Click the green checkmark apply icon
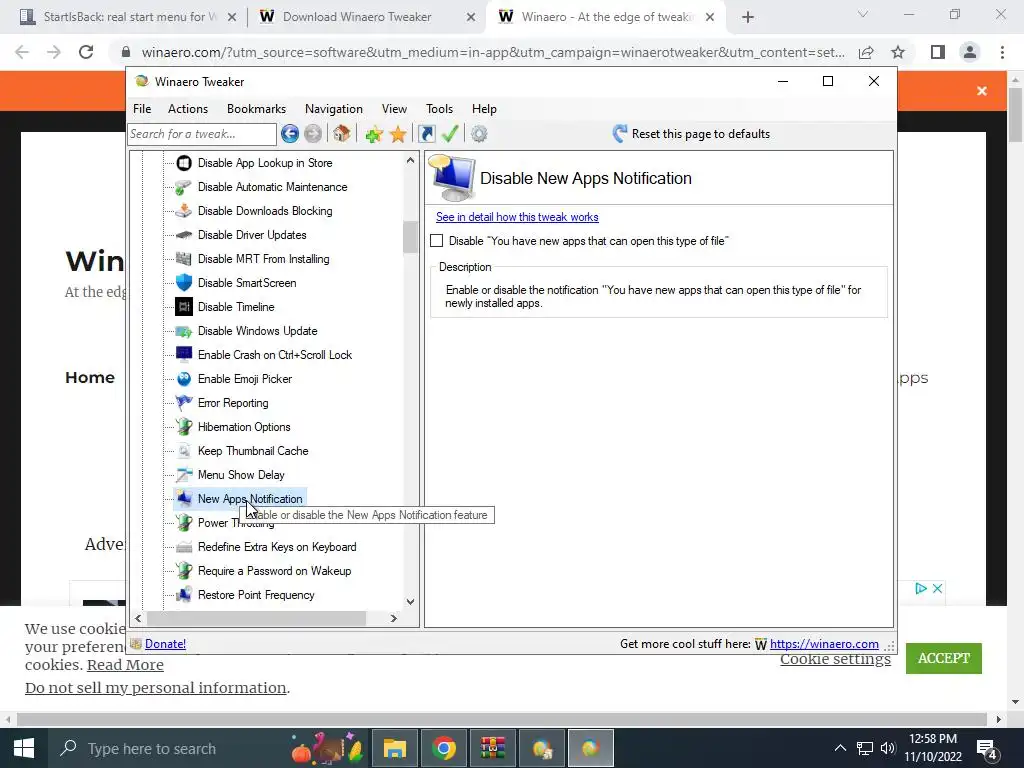1024x768 pixels. (450, 134)
